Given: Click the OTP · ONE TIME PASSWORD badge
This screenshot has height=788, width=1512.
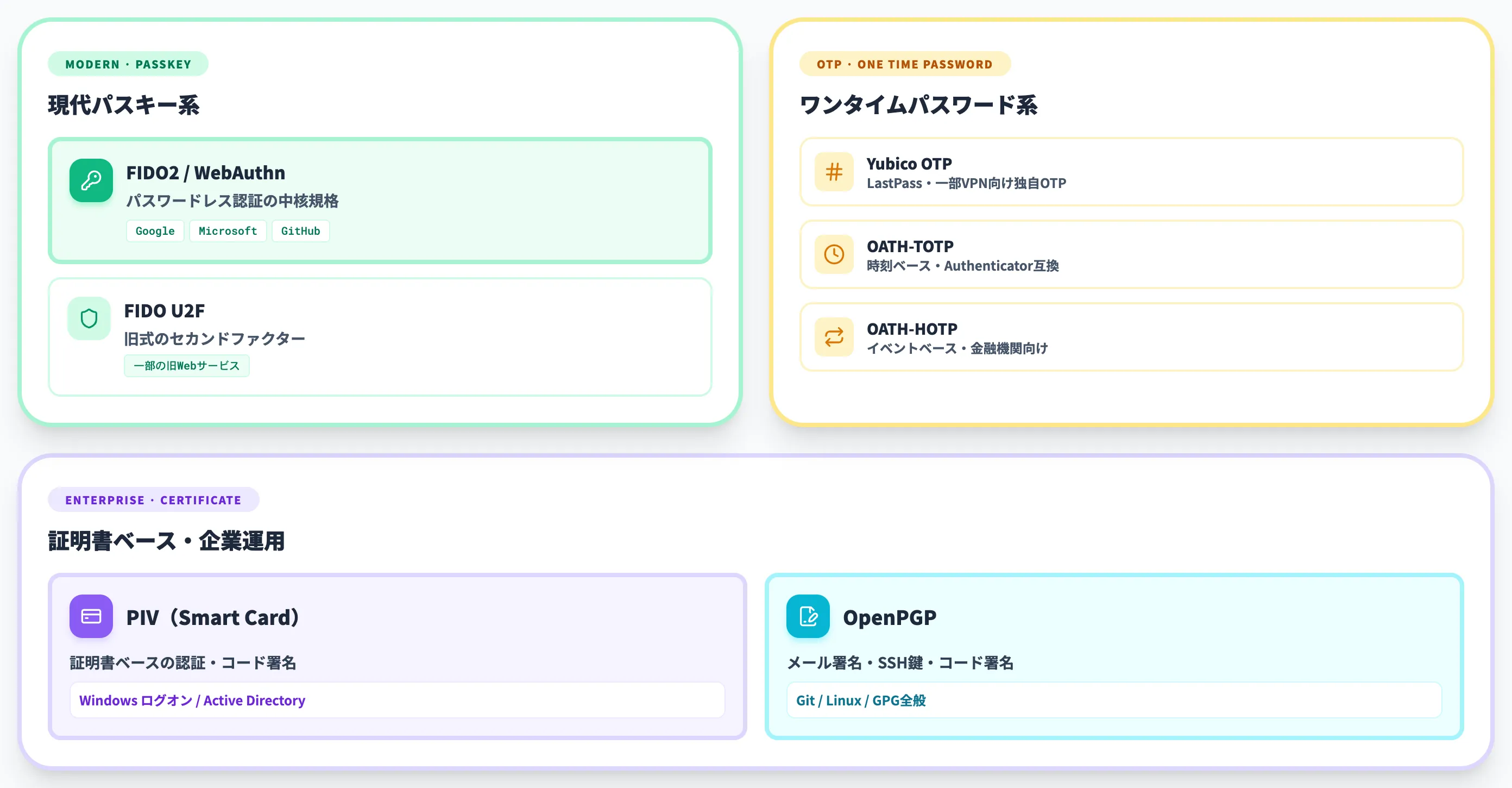Looking at the screenshot, I should pos(904,64).
